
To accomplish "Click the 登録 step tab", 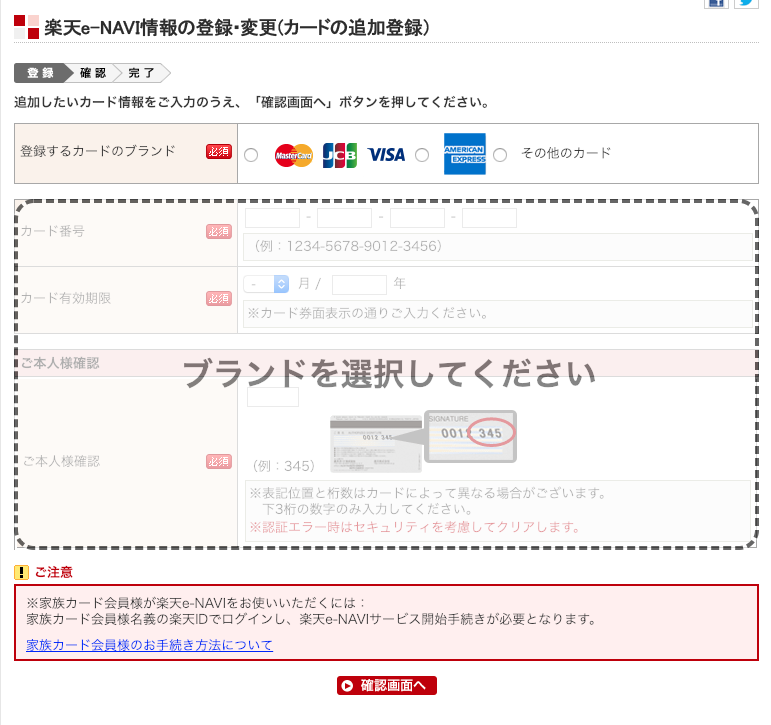I will [x=41, y=73].
